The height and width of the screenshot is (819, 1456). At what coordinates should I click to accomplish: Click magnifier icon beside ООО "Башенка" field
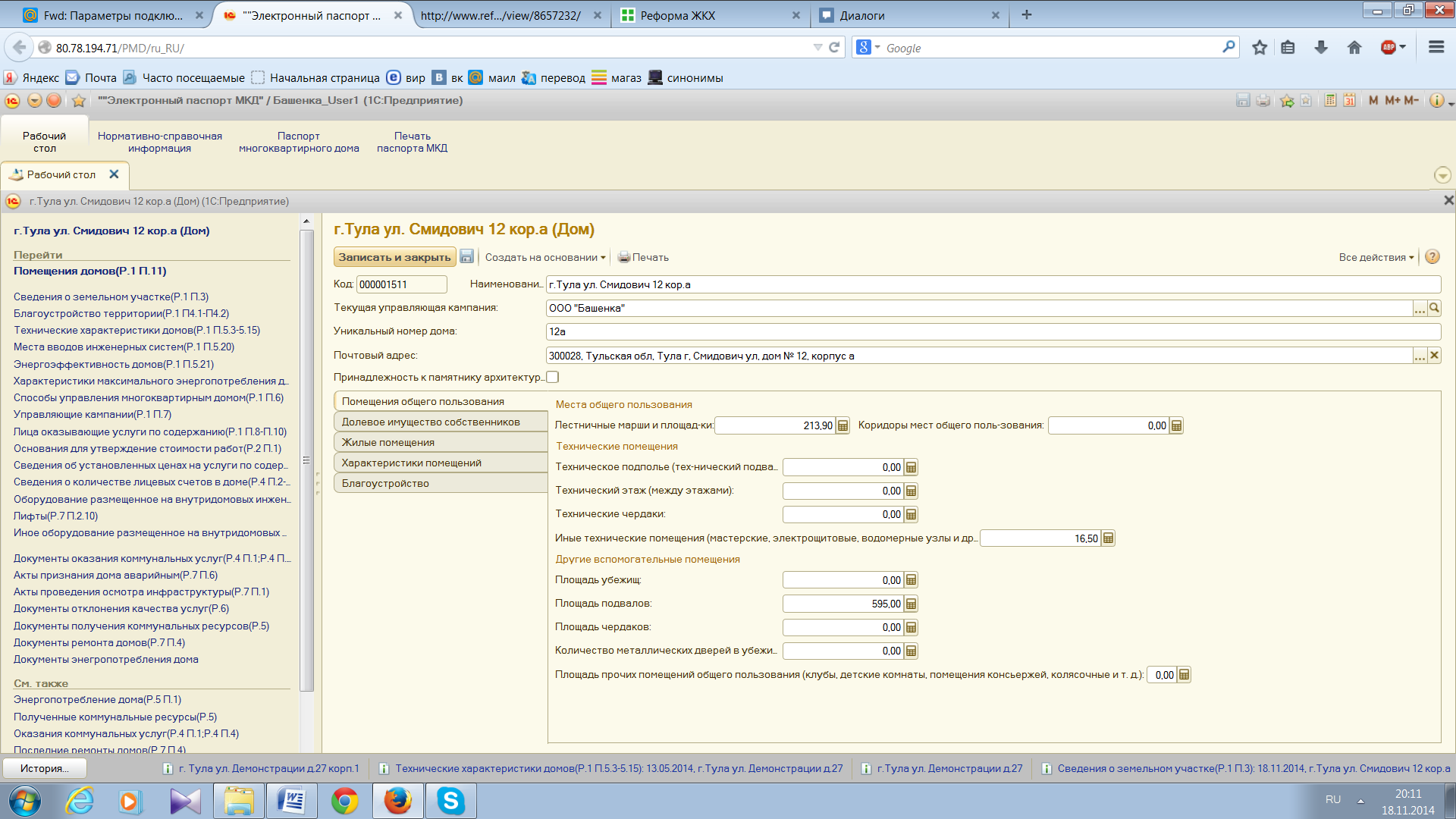point(1434,308)
